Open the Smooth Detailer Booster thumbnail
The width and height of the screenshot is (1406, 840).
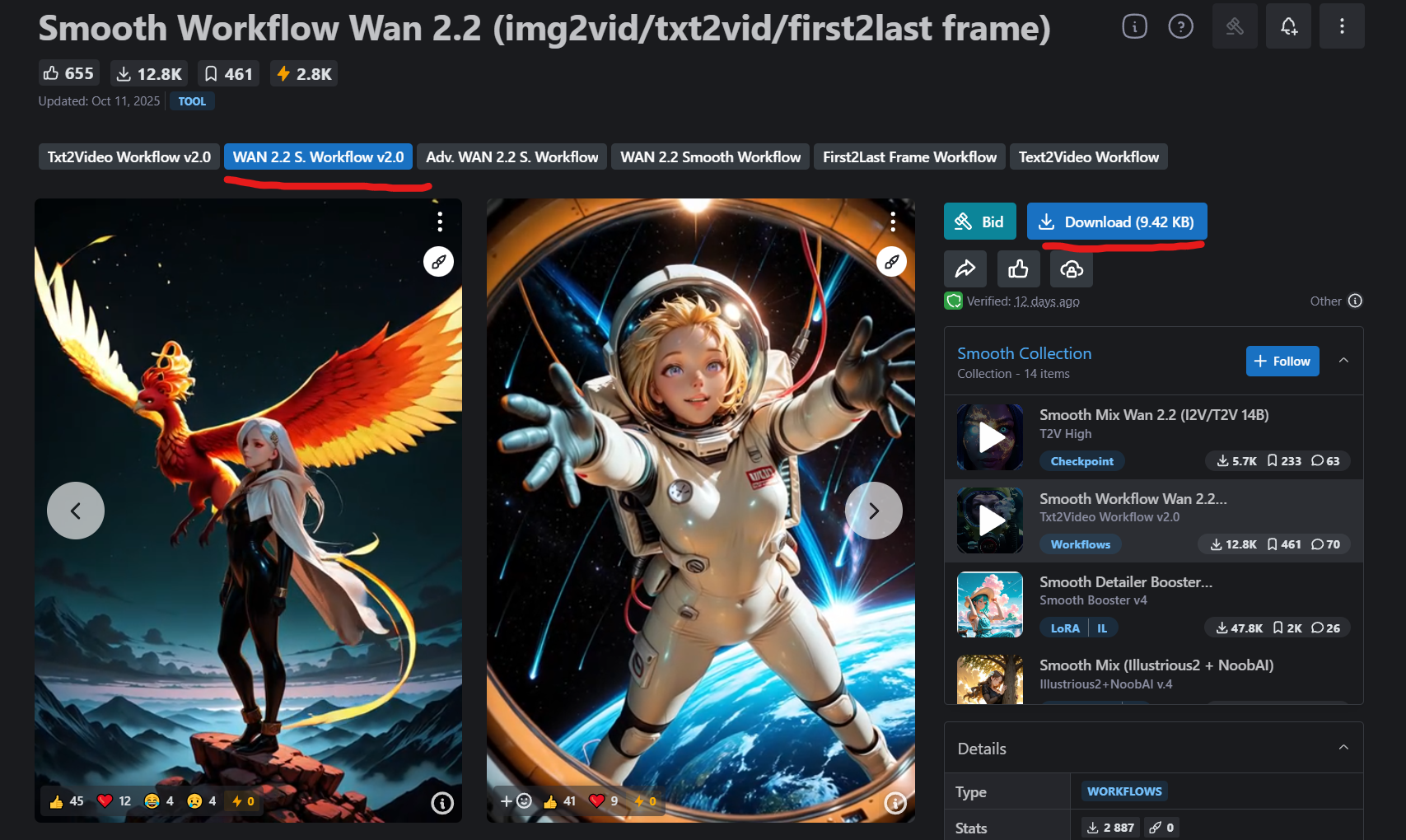point(990,604)
